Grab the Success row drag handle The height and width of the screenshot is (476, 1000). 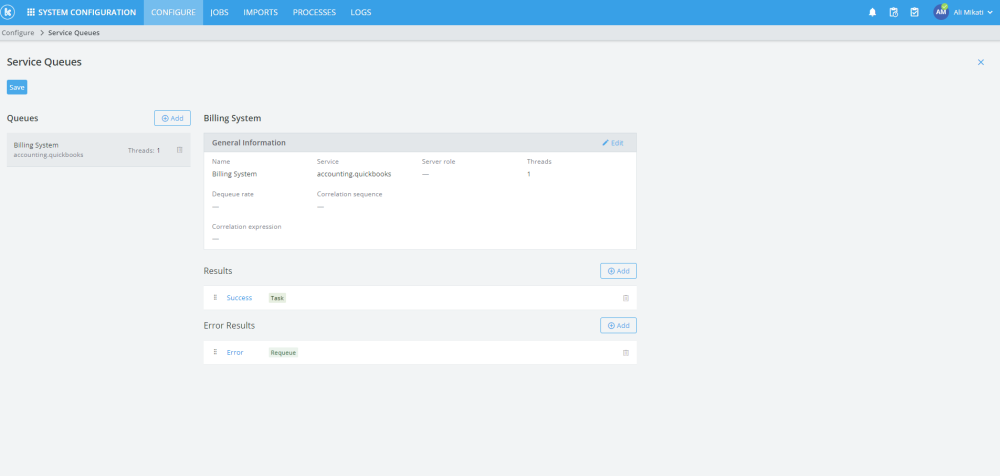(x=215, y=297)
